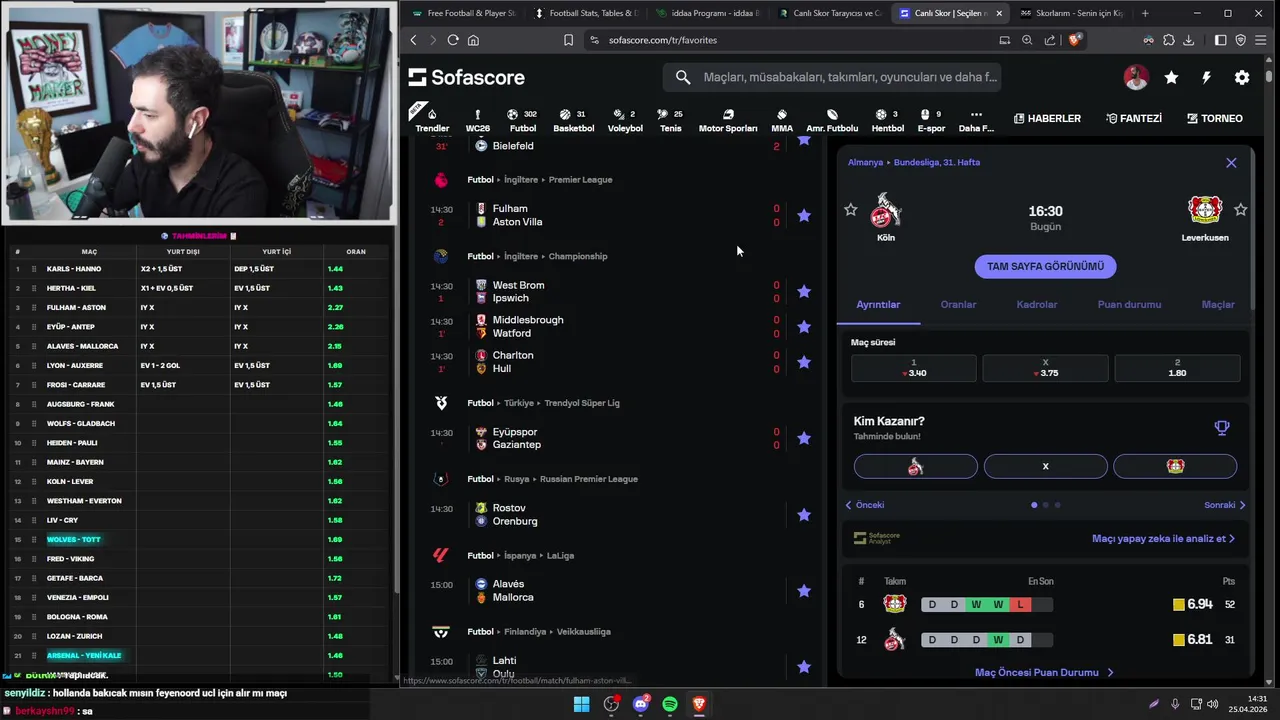Viewport: 1280px width, 720px height.
Task: Switch to the Maçlar tab
Action: pyautogui.click(x=1218, y=304)
